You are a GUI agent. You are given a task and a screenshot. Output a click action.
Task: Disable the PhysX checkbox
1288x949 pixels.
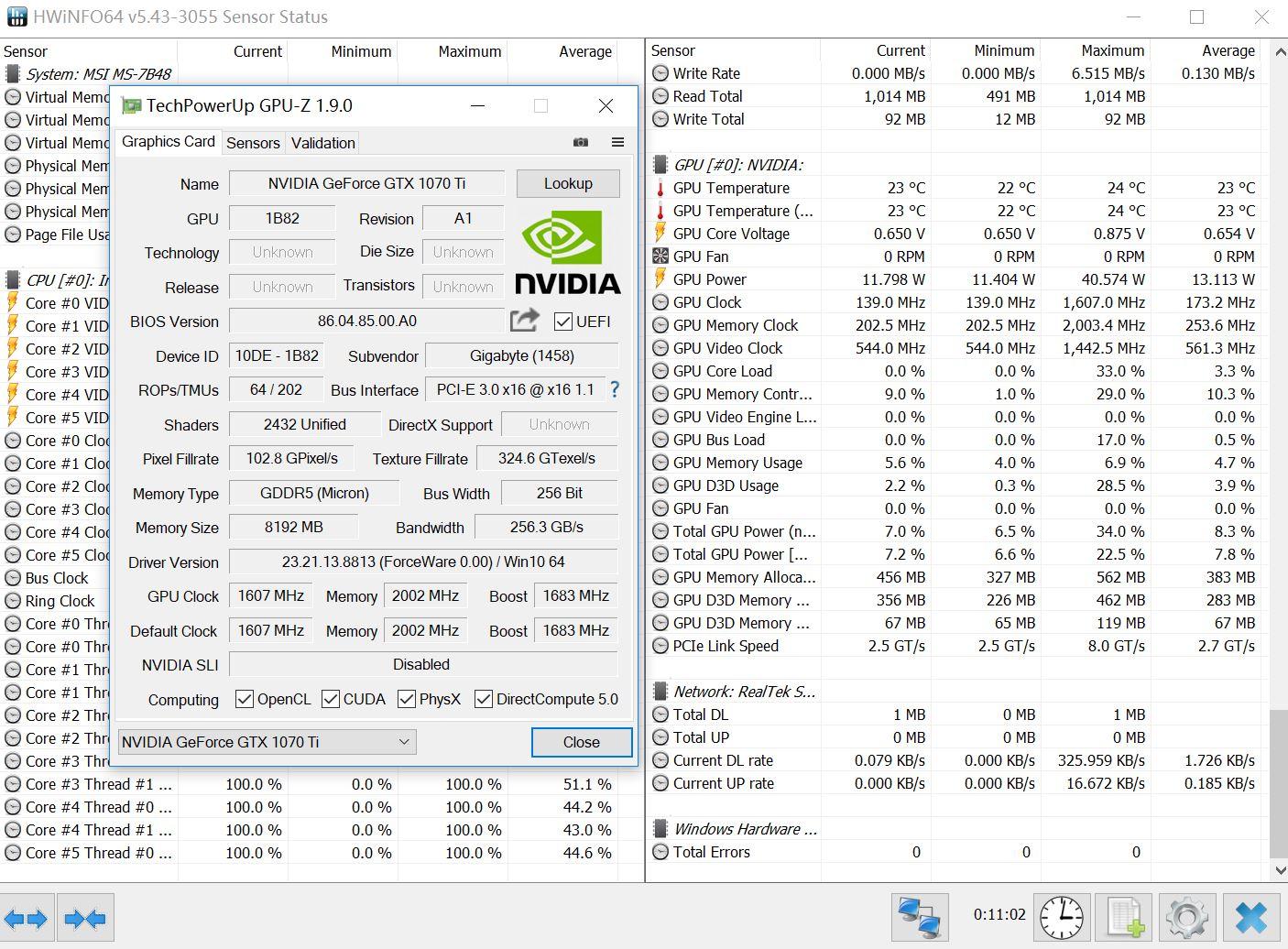coord(406,698)
